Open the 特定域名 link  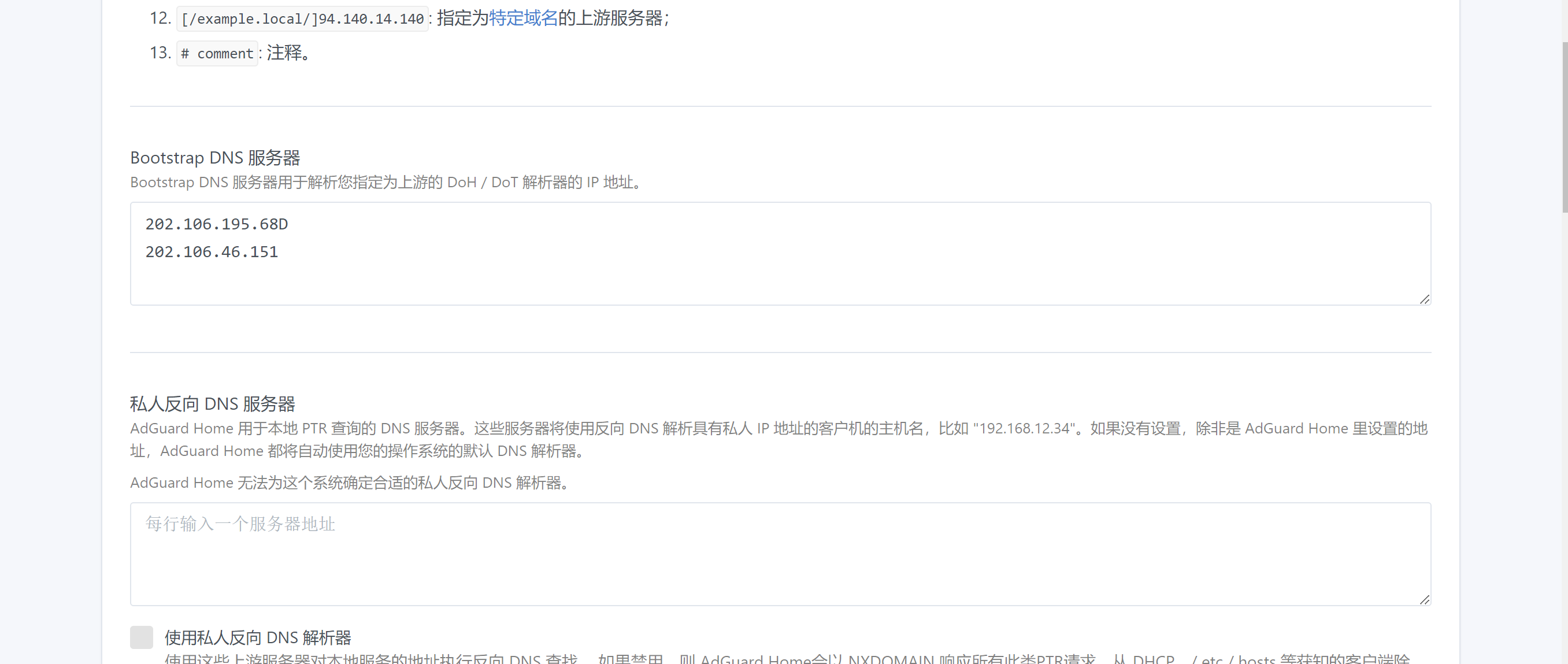(x=524, y=18)
